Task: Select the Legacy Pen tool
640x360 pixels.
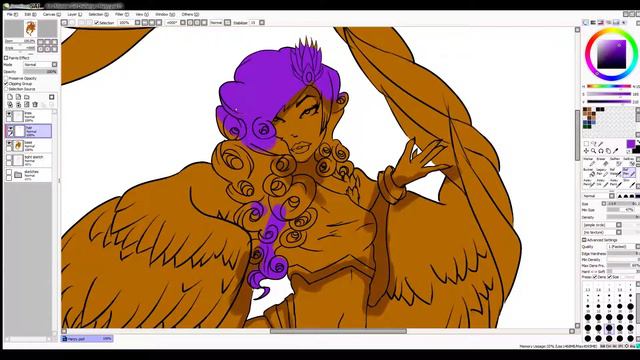Action: (x=601, y=172)
